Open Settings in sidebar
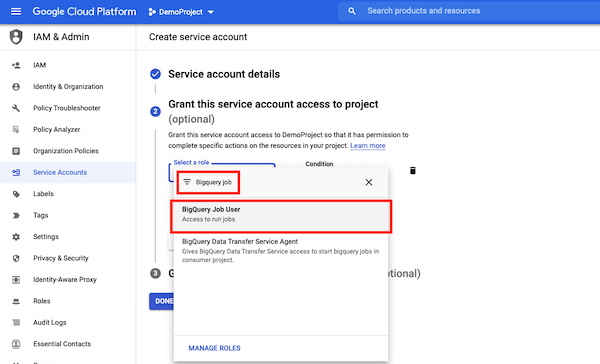Viewport: 600px width, 364px height. pyautogui.click(x=46, y=237)
